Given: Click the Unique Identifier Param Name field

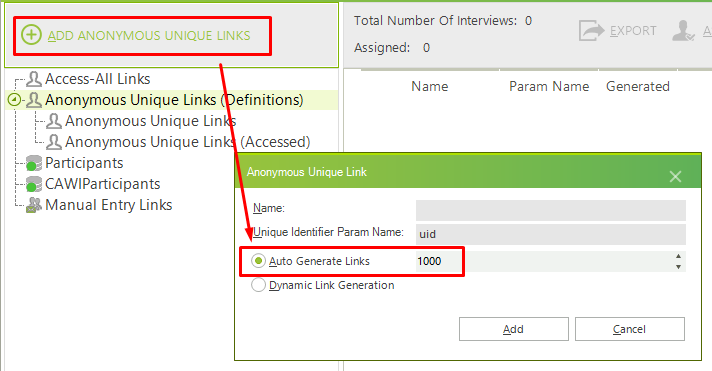Looking at the screenshot, I should 550,234.
